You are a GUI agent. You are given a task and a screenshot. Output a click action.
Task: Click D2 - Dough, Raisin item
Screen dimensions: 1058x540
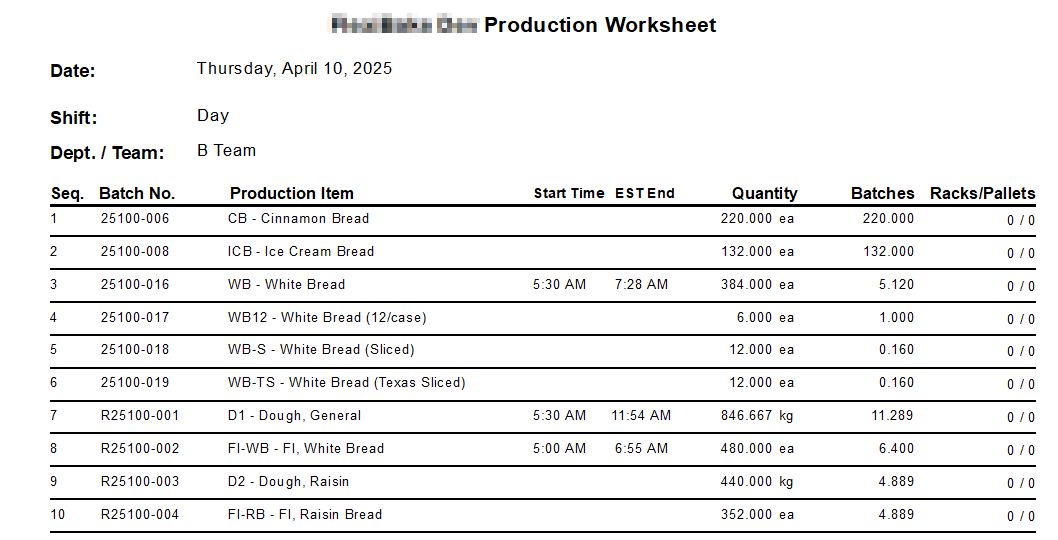289,482
